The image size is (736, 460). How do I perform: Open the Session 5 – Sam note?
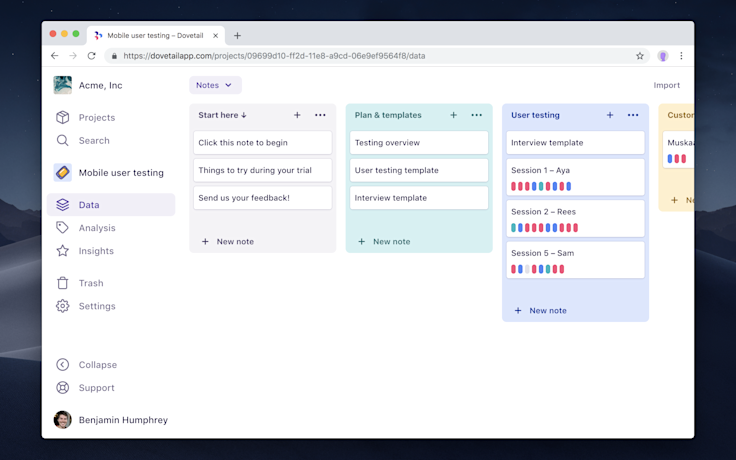575,260
